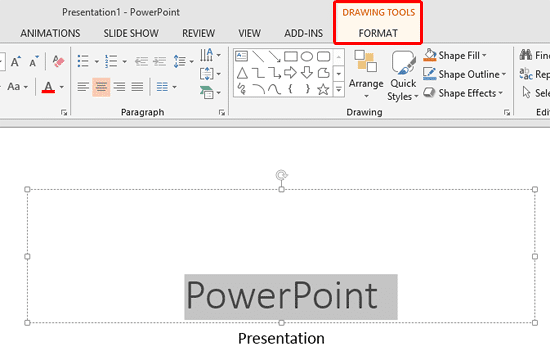Select rounded rectangle shape
550x360 pixels.
click(x=323, y=56)
